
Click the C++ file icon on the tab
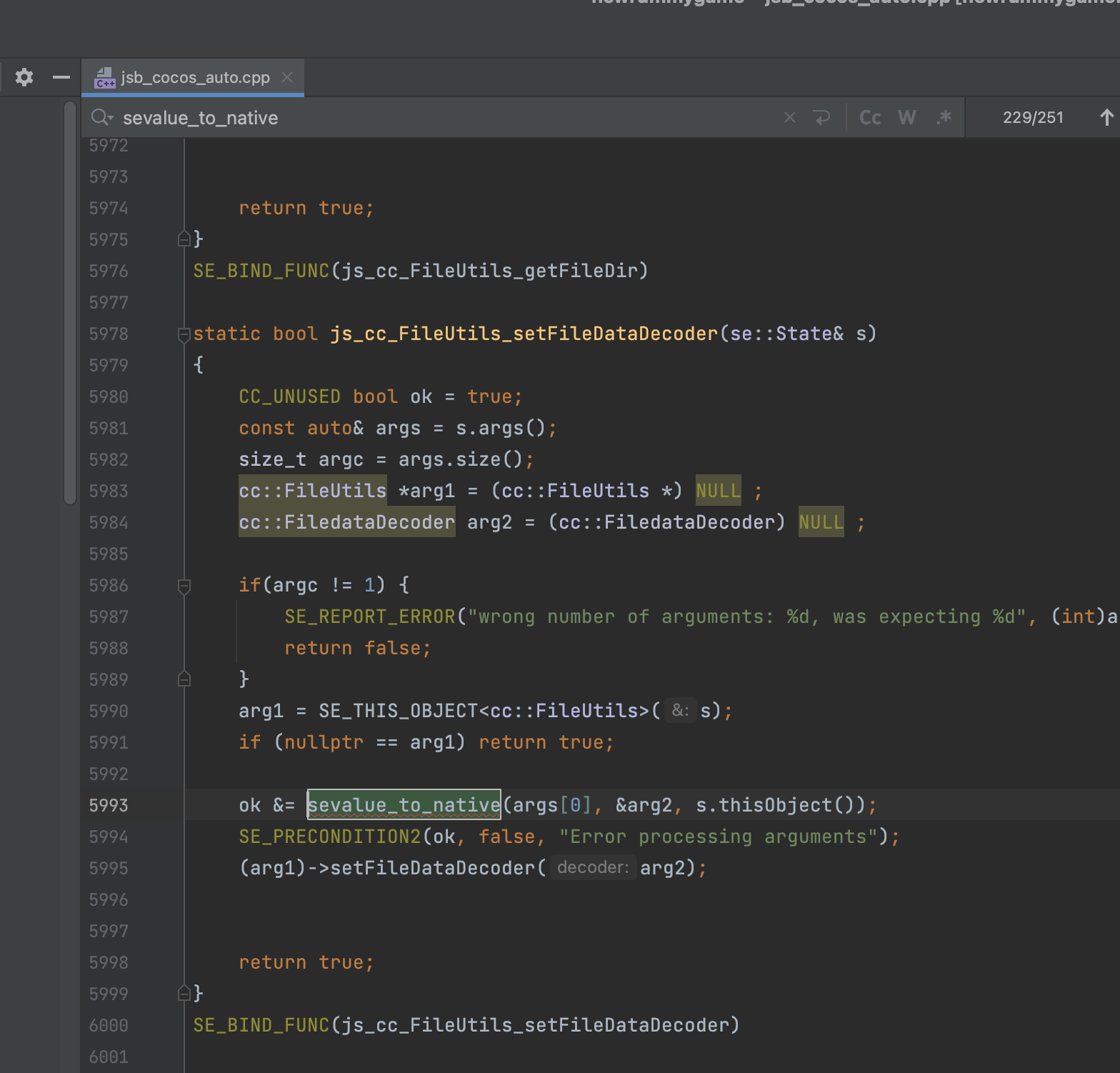pyautogui.click(x=104, y=78)
